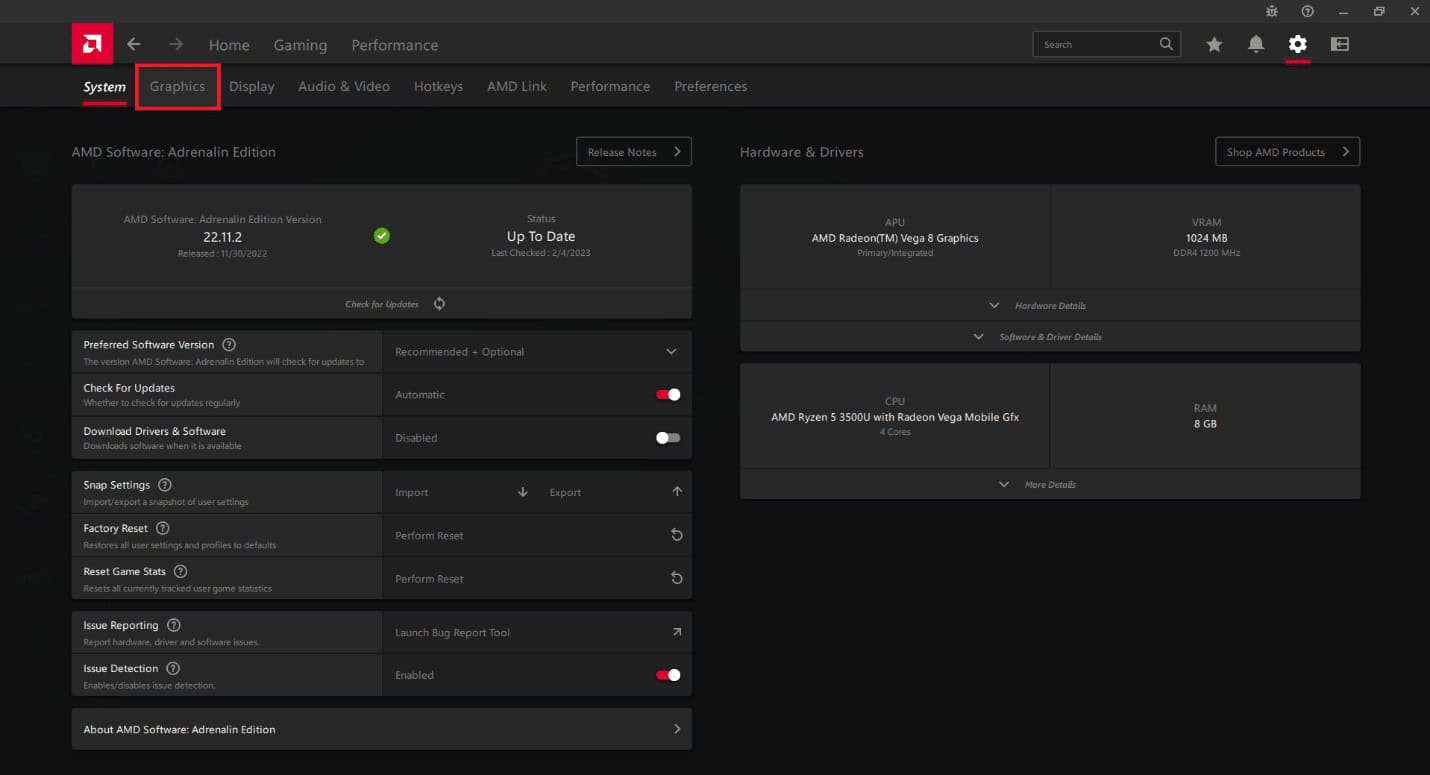Turn off Issue Detection toggle
1430x775 pixels.
coord(668,675)
